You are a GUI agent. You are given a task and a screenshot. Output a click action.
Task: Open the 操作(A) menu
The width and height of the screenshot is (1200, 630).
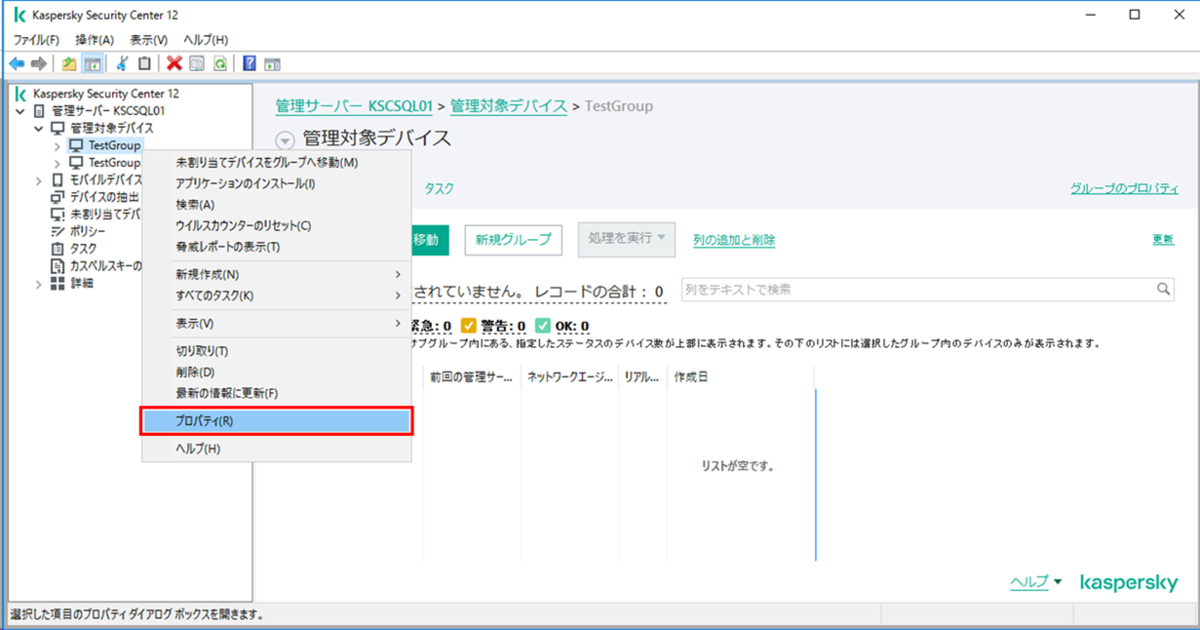(x=95, y=39)
